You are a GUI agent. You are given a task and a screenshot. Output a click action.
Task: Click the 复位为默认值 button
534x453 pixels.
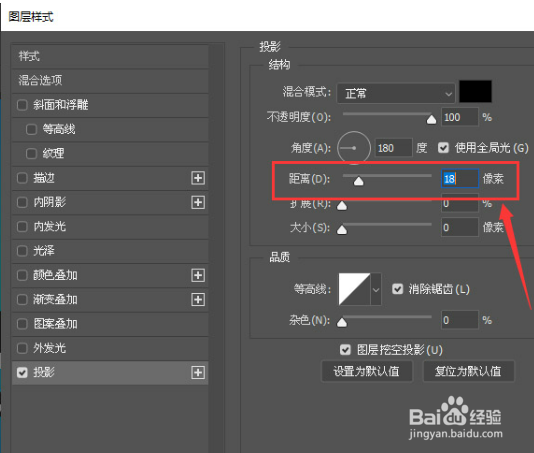[x=468, y=371]
